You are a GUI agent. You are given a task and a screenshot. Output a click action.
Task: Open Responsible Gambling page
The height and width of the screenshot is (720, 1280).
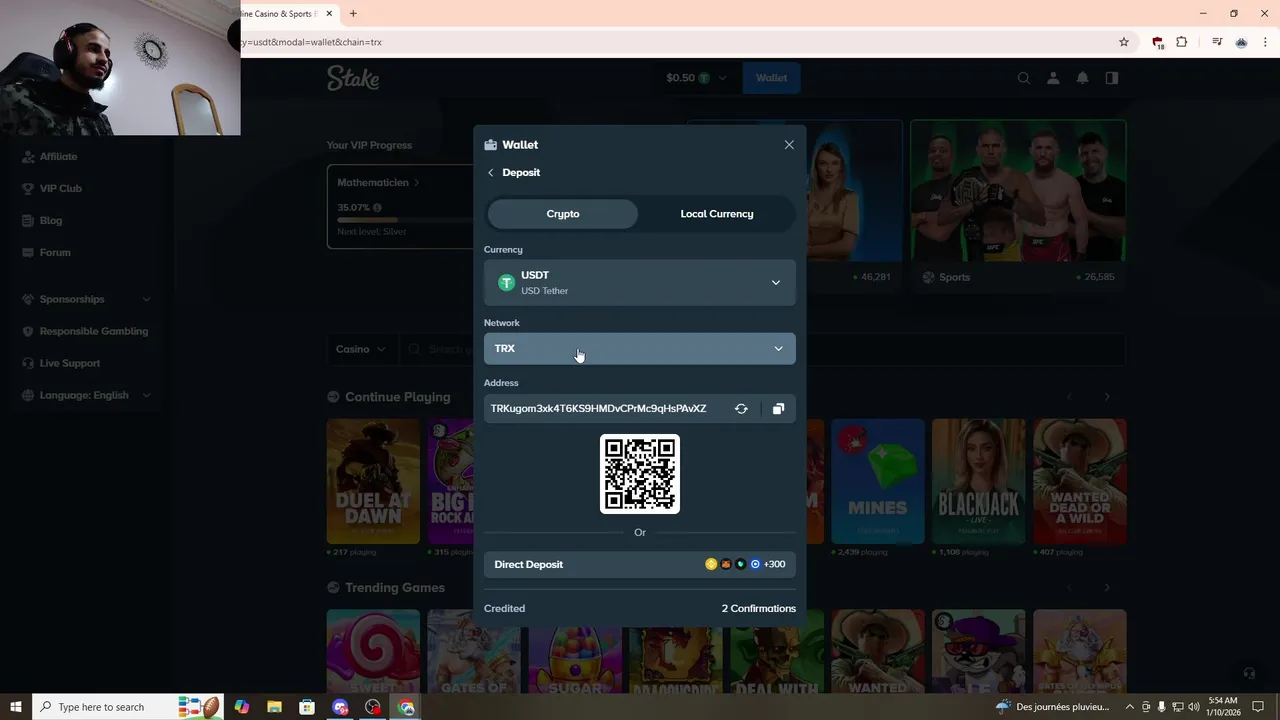93,331
